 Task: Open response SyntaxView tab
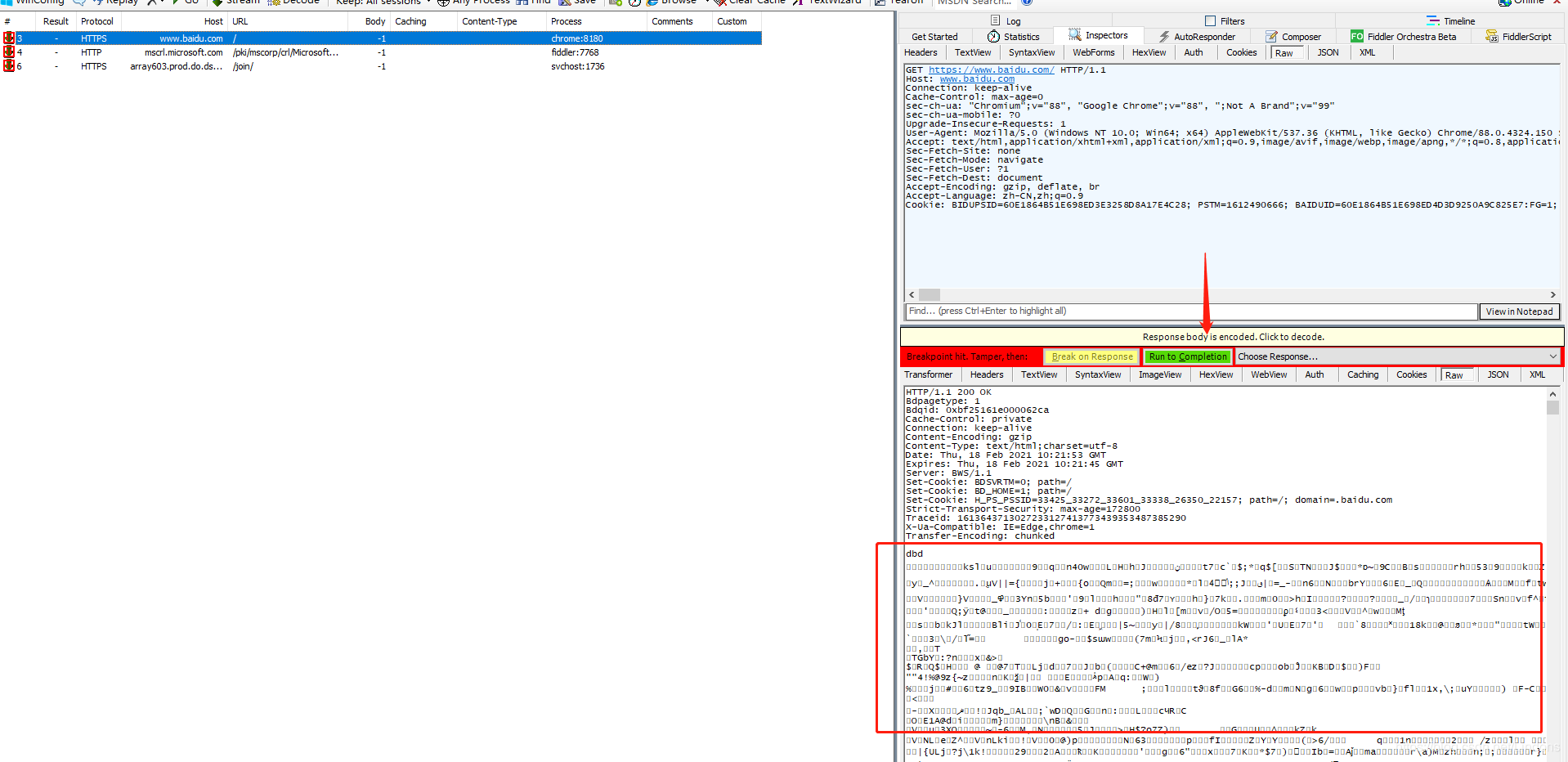(1098, 374)
